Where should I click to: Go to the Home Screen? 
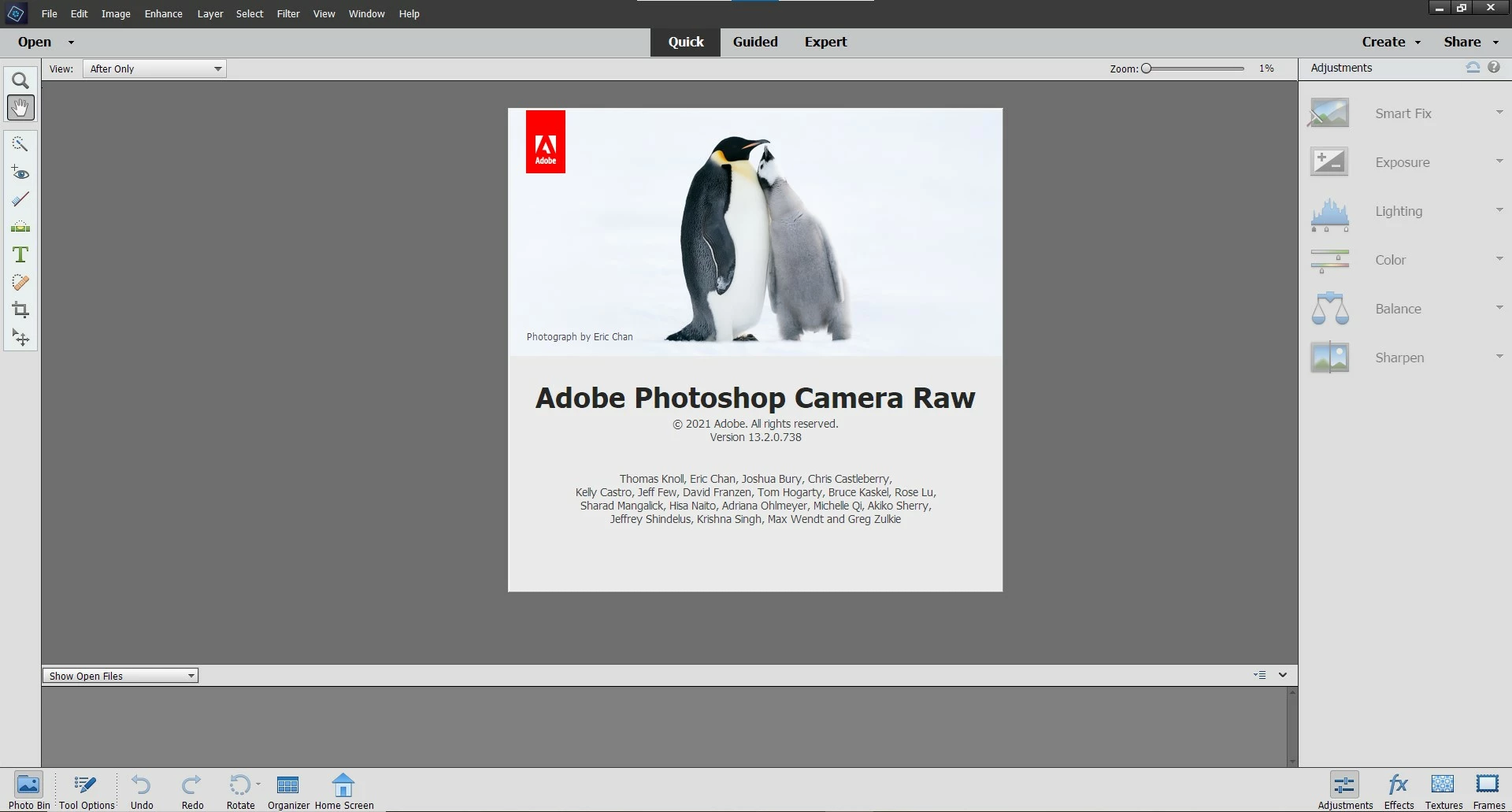click(x=344, y=791)
